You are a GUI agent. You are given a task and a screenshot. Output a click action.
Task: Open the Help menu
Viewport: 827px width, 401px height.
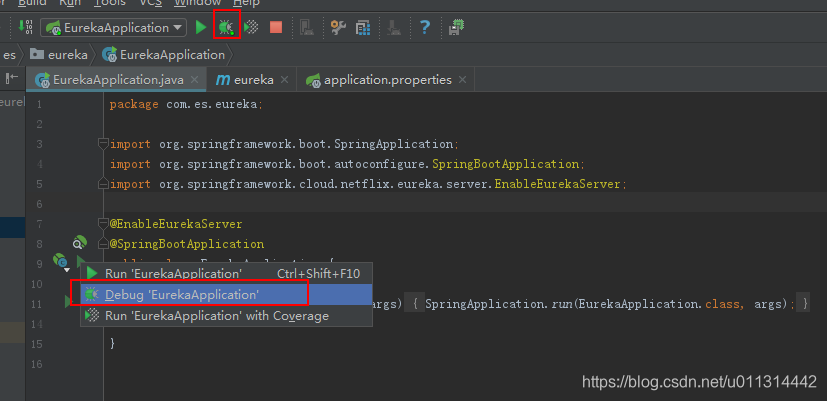pos(246,3)
